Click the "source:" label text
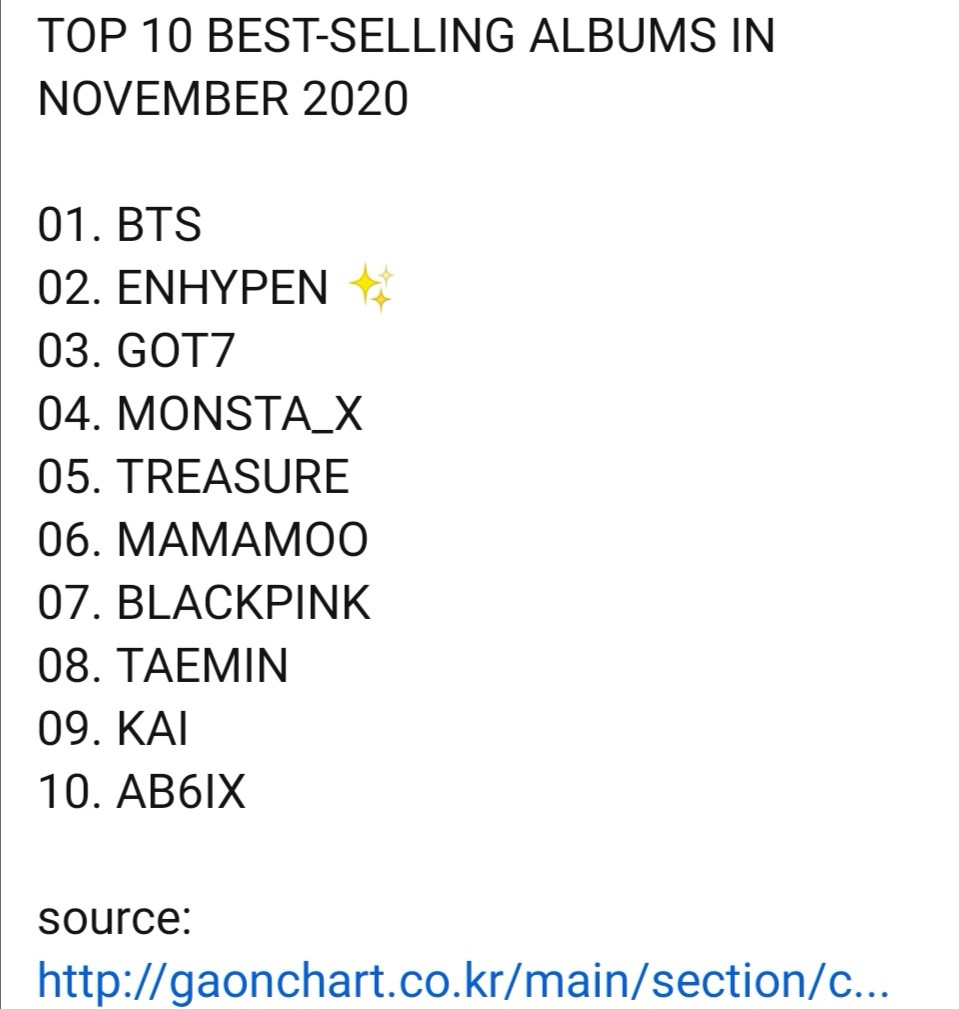 tap(114, 919)
